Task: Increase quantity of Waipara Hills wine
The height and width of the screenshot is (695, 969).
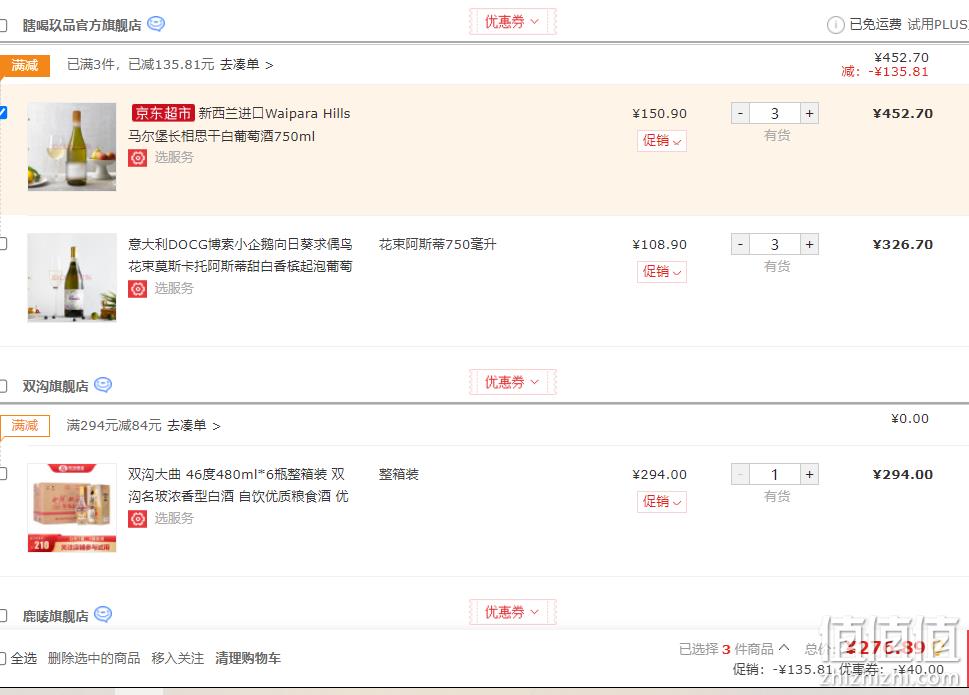Action: [810, 114]
